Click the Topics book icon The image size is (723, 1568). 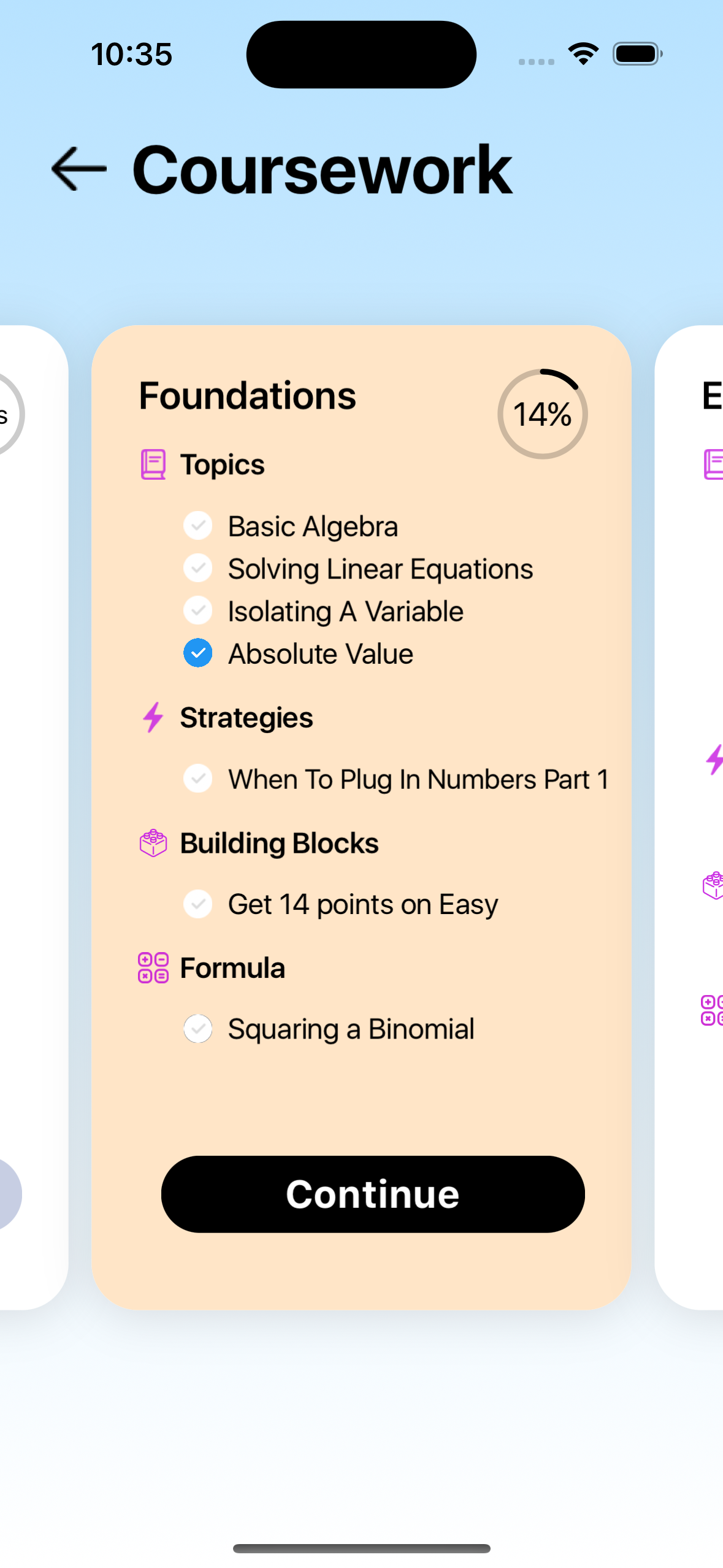click(x=153, y=464)
